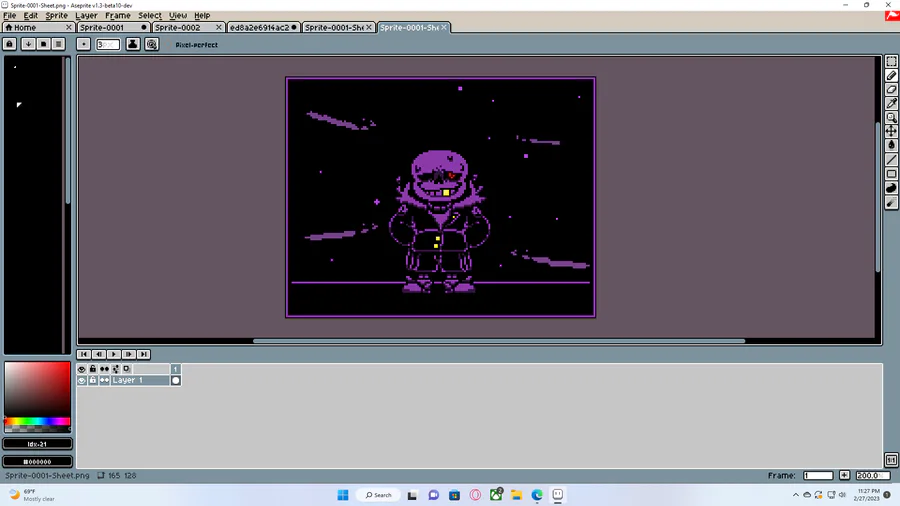This screenshot has height=506, width=900.
Task: Select the Rectangle shape tool
Action: click(891, 174)
